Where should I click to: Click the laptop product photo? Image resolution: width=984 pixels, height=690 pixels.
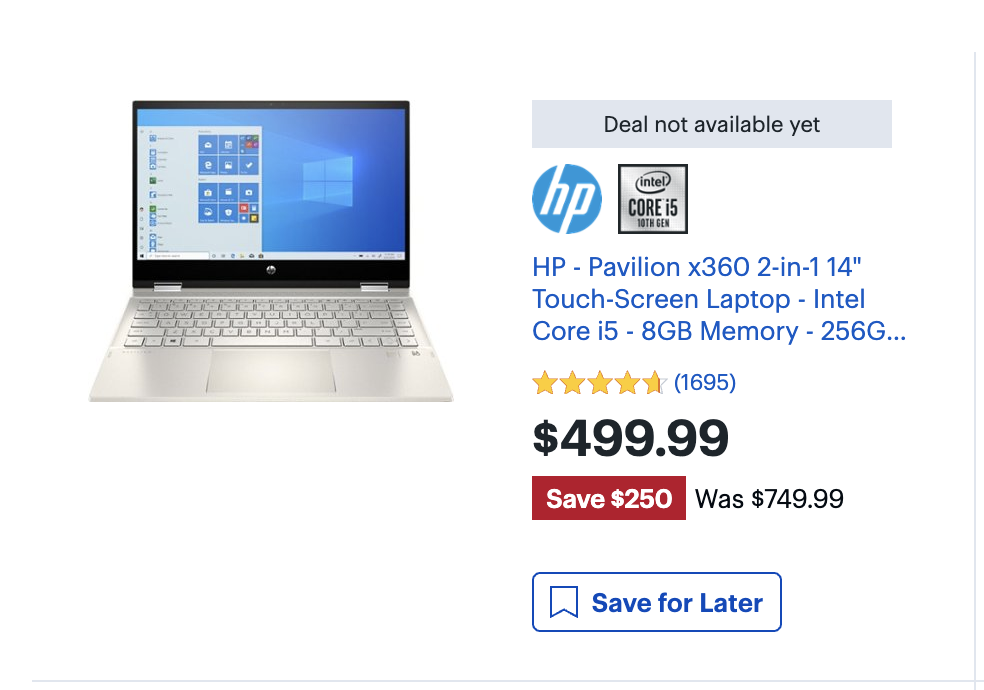(x=270, y=250)
